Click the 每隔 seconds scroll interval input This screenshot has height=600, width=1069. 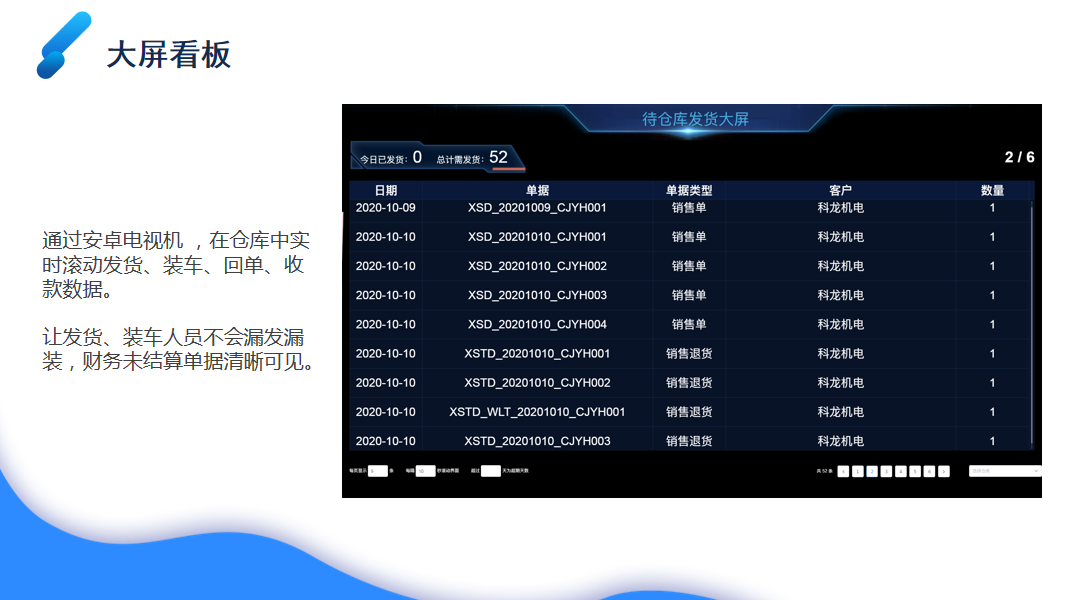425,471
